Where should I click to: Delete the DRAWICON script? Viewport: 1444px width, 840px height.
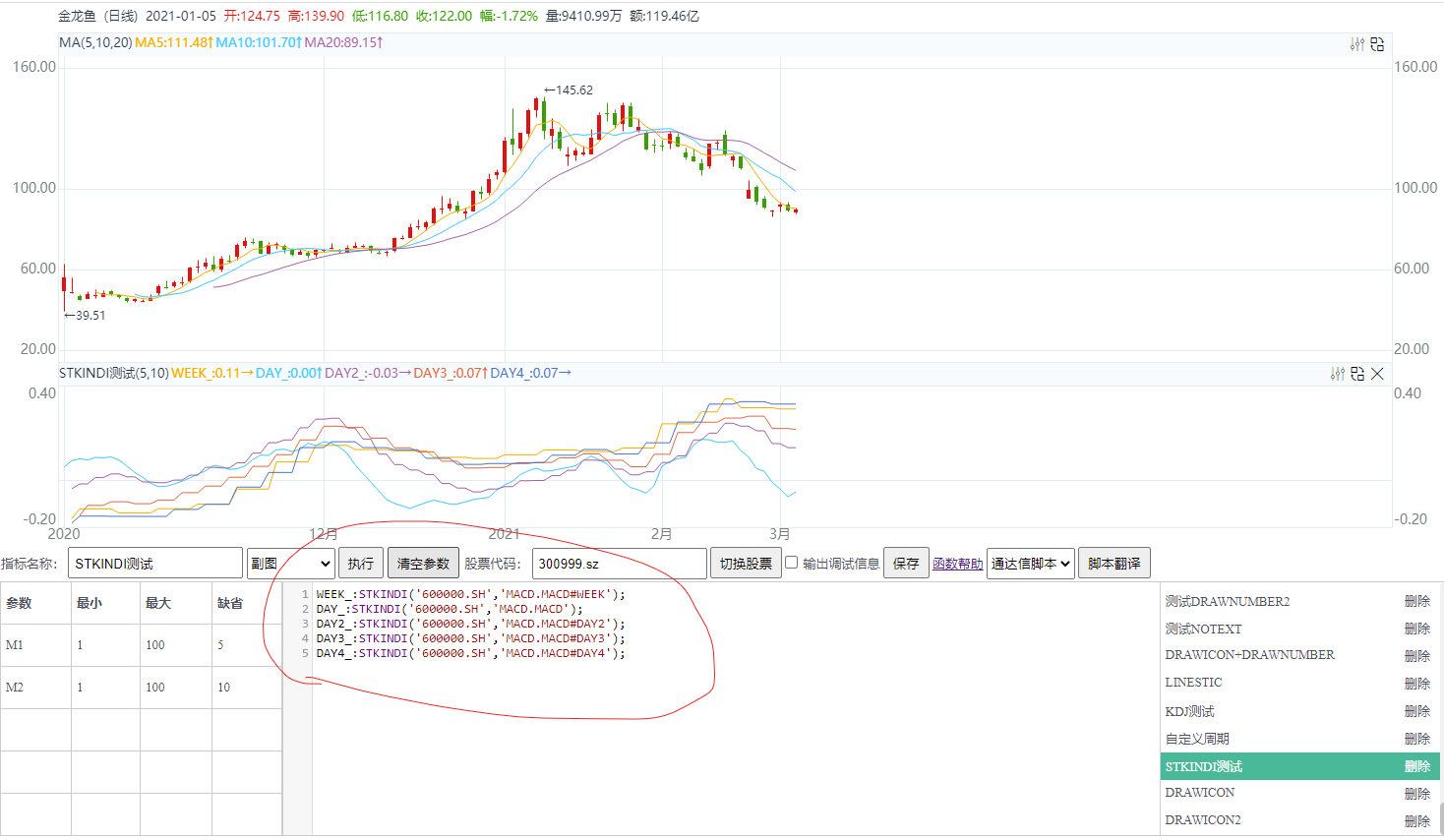[1417, 794]
